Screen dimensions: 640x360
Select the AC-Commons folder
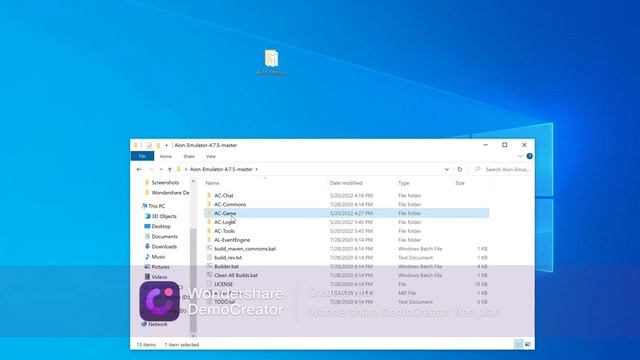230,204
